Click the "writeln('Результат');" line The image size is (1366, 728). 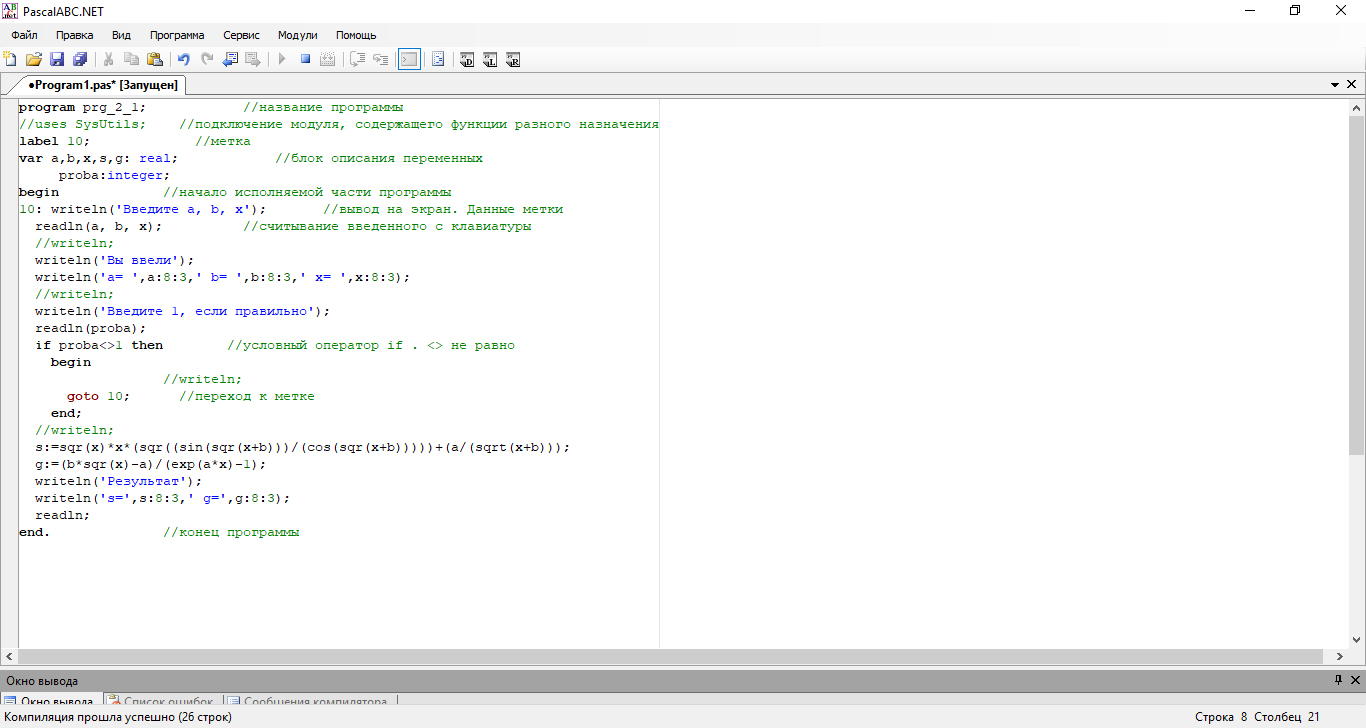coord(118,481)
